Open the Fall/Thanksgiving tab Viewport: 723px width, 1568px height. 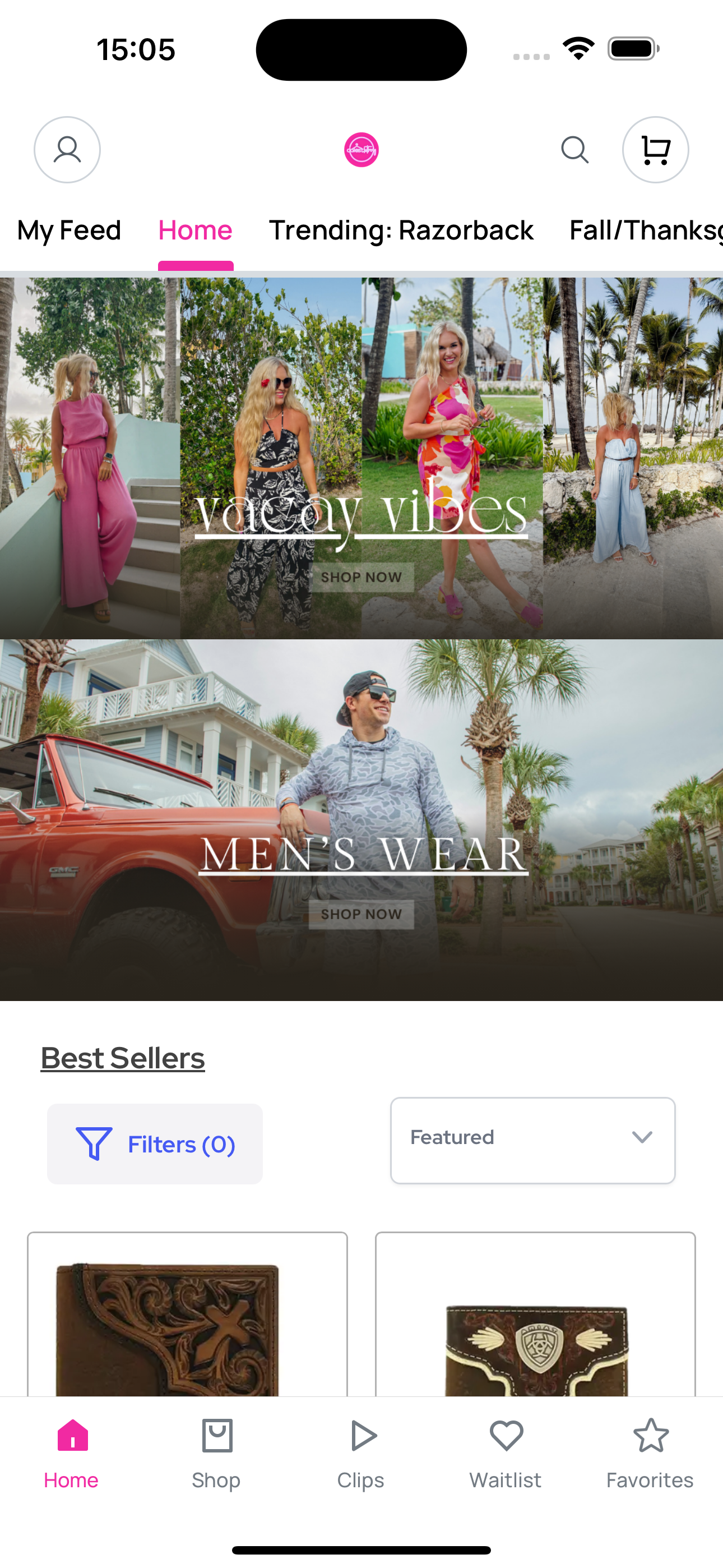[x=646, y=230]
